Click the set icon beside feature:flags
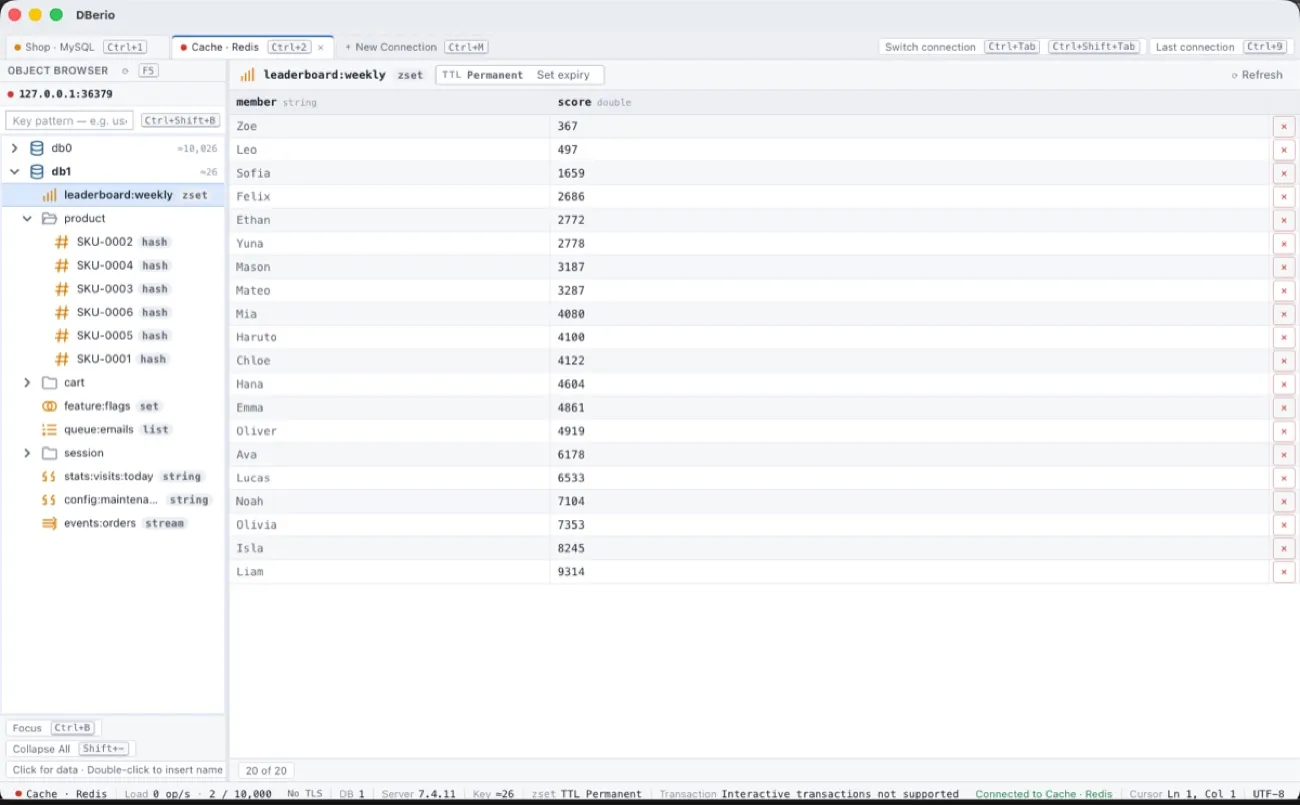Screen dimensions: 1300x805 49,406
